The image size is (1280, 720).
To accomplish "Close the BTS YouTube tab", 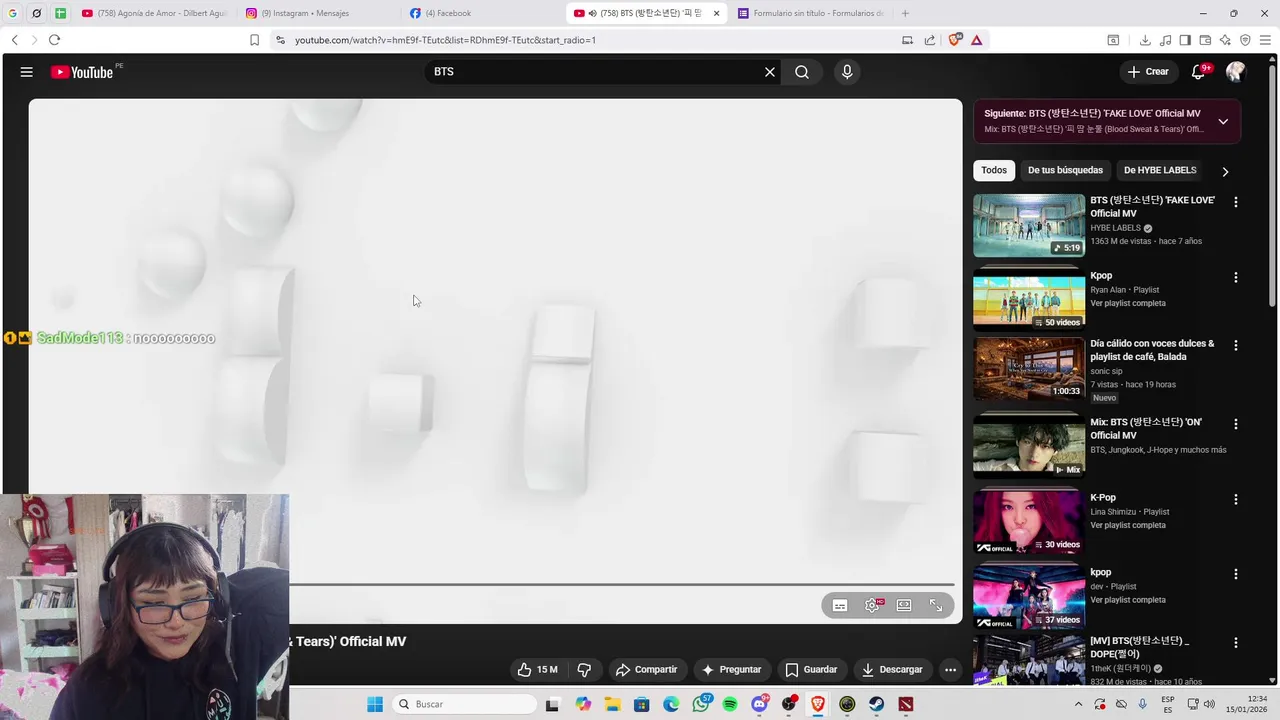I will point(716,13).
